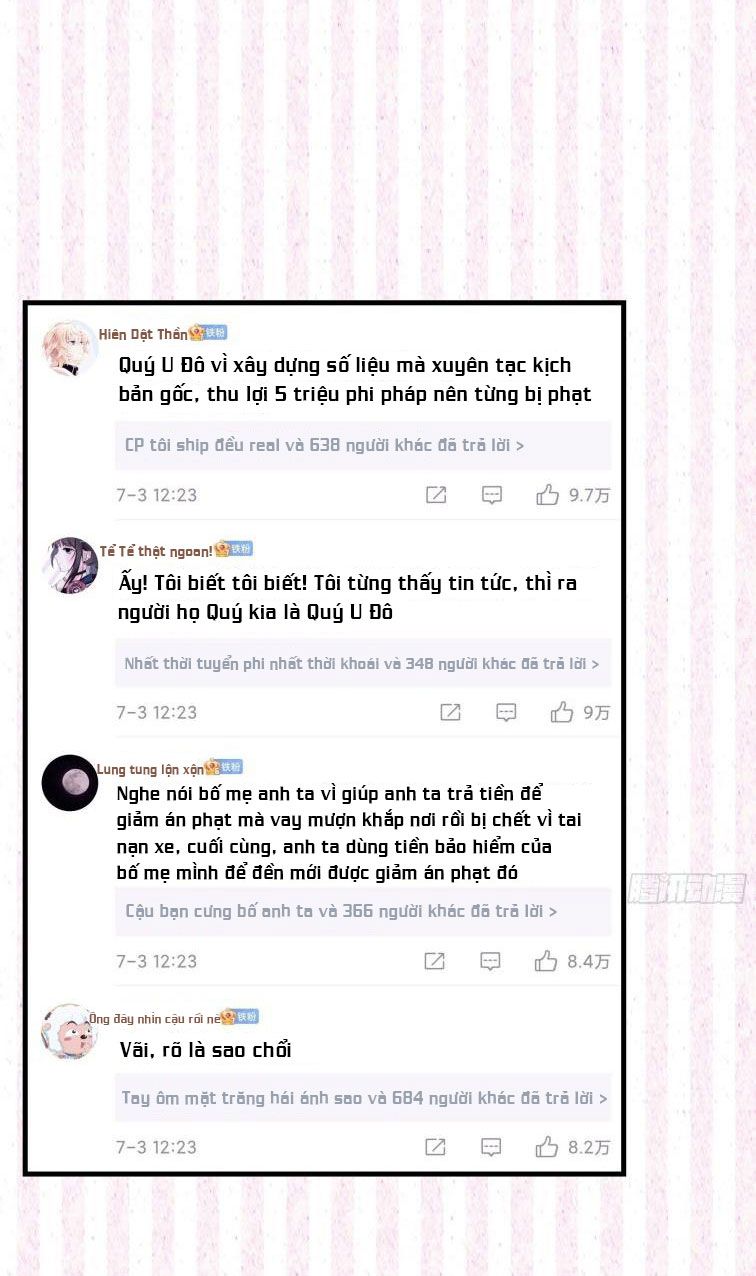
Task: Open Hiên Dật Thần's profile avatar
Action: 69,348
